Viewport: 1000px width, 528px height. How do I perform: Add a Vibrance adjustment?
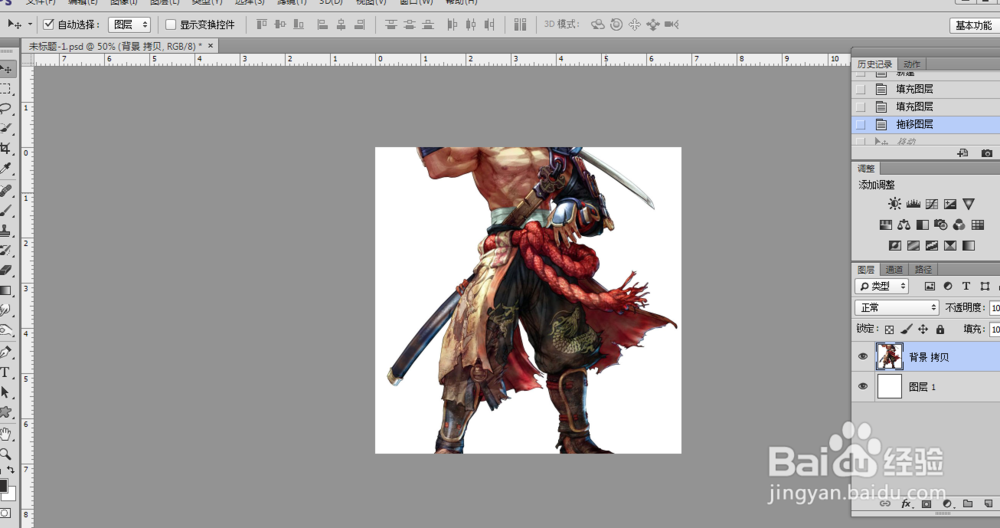point(969,204)
